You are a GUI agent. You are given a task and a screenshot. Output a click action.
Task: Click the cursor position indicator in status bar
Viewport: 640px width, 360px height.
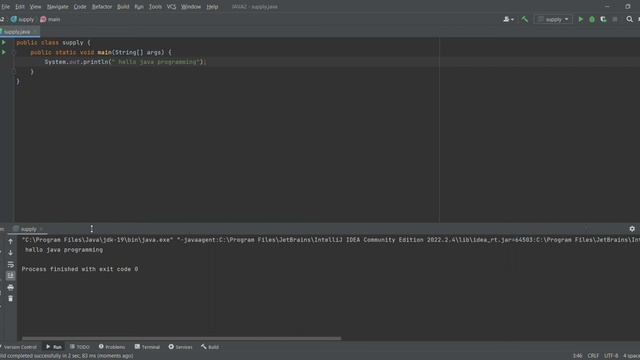coord(577,356)
